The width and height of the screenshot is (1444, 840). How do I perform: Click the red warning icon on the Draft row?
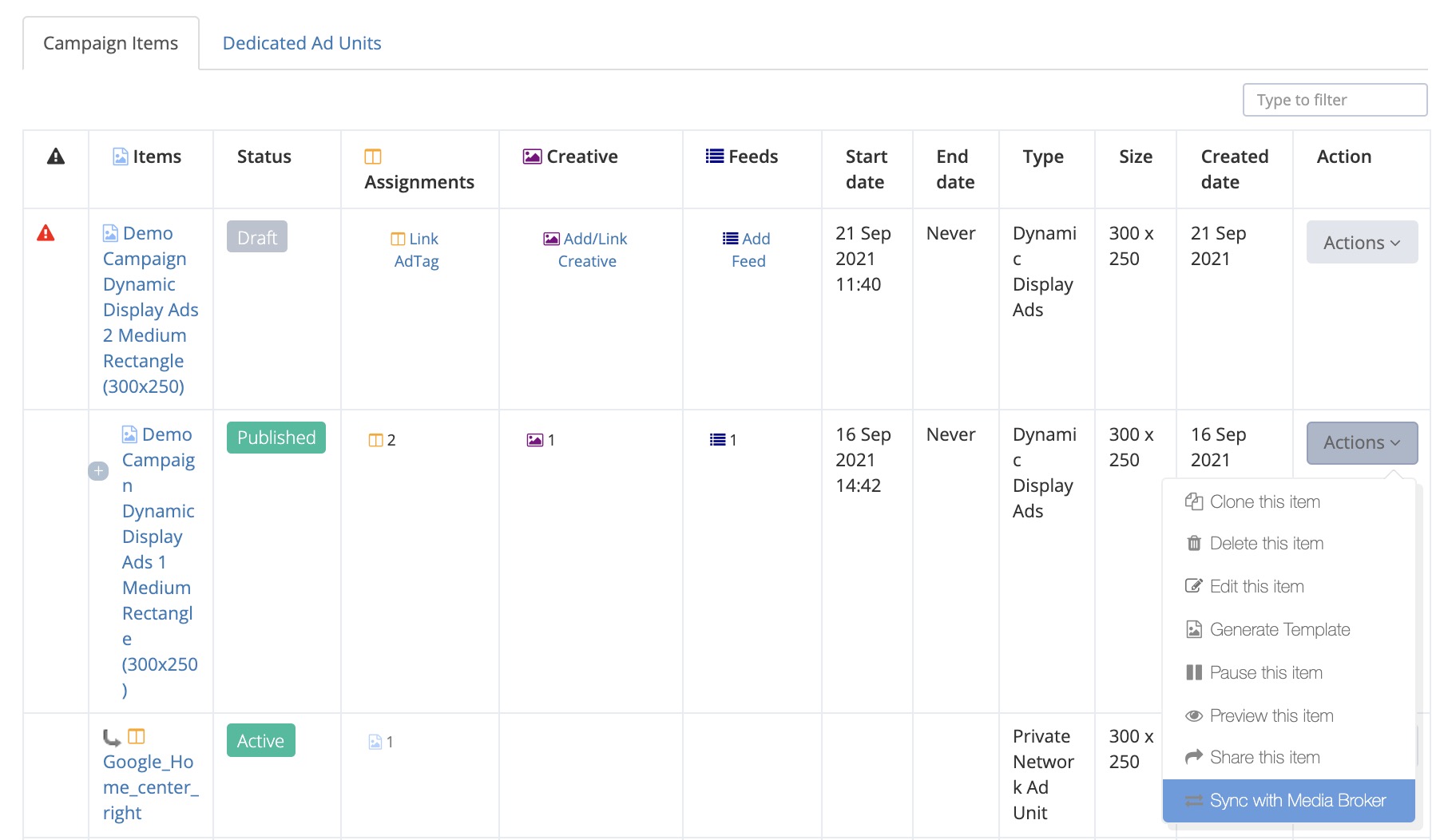(46, 233)
